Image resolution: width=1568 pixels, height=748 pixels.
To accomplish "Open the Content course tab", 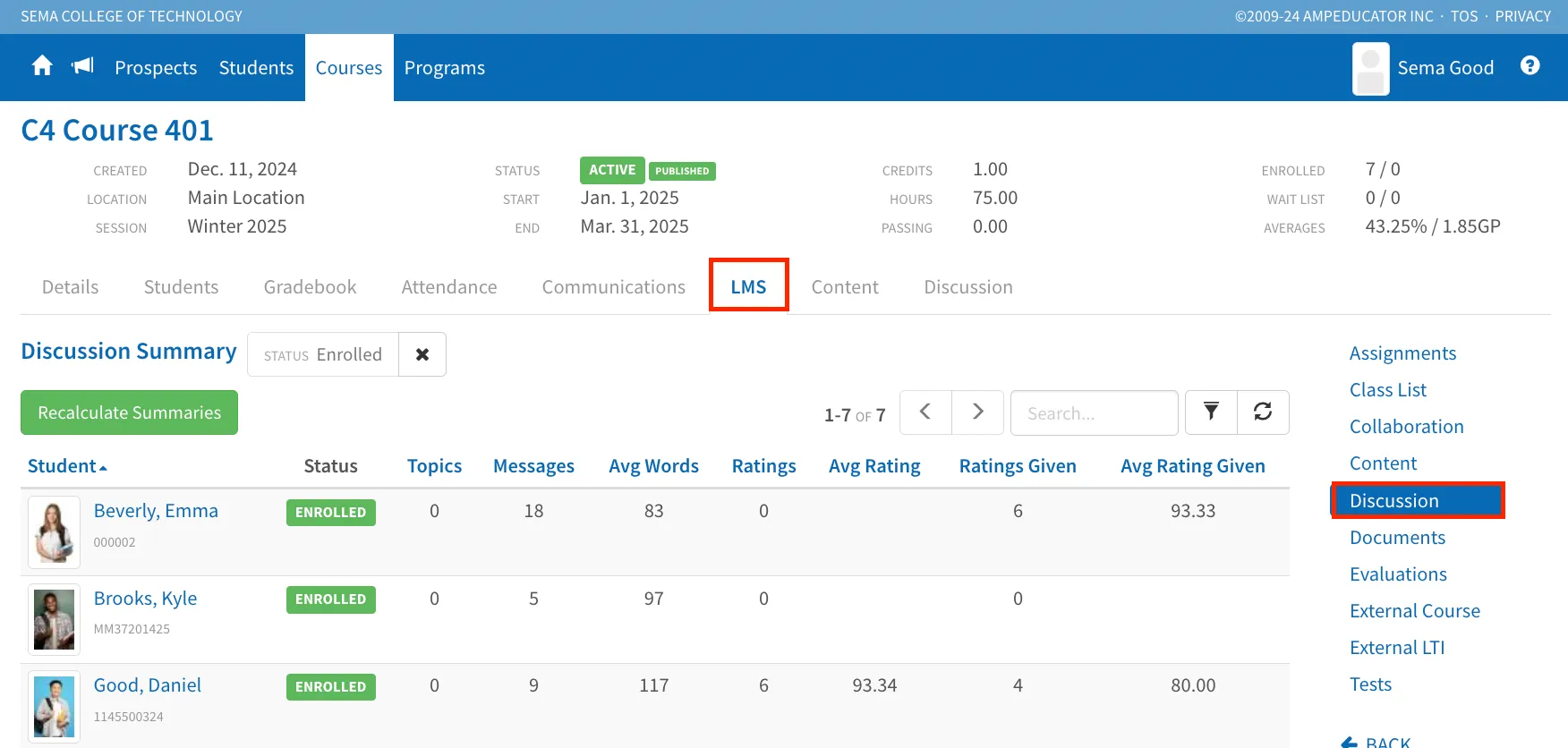I will (x=845, y=287).
